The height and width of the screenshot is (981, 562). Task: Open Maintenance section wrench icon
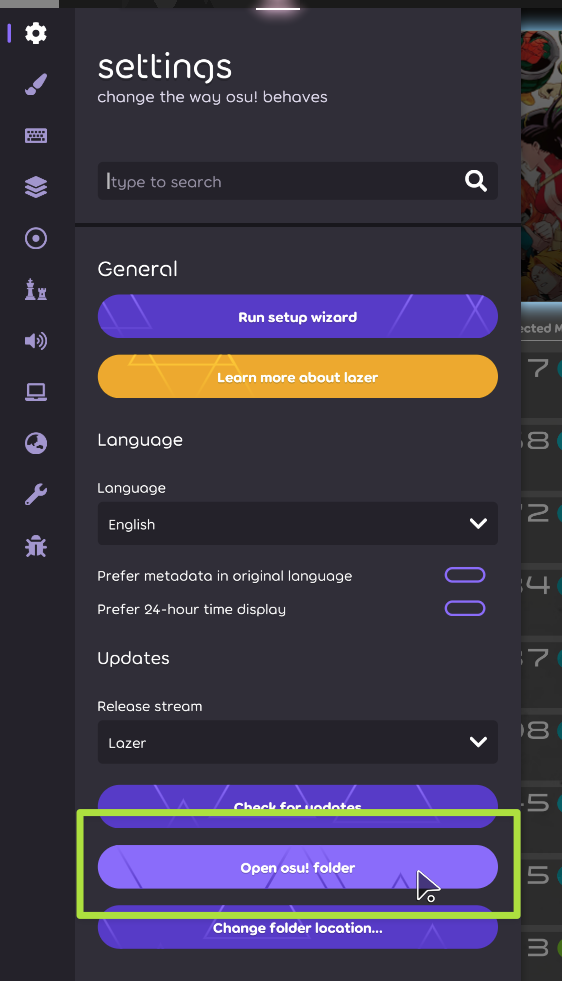36,494
